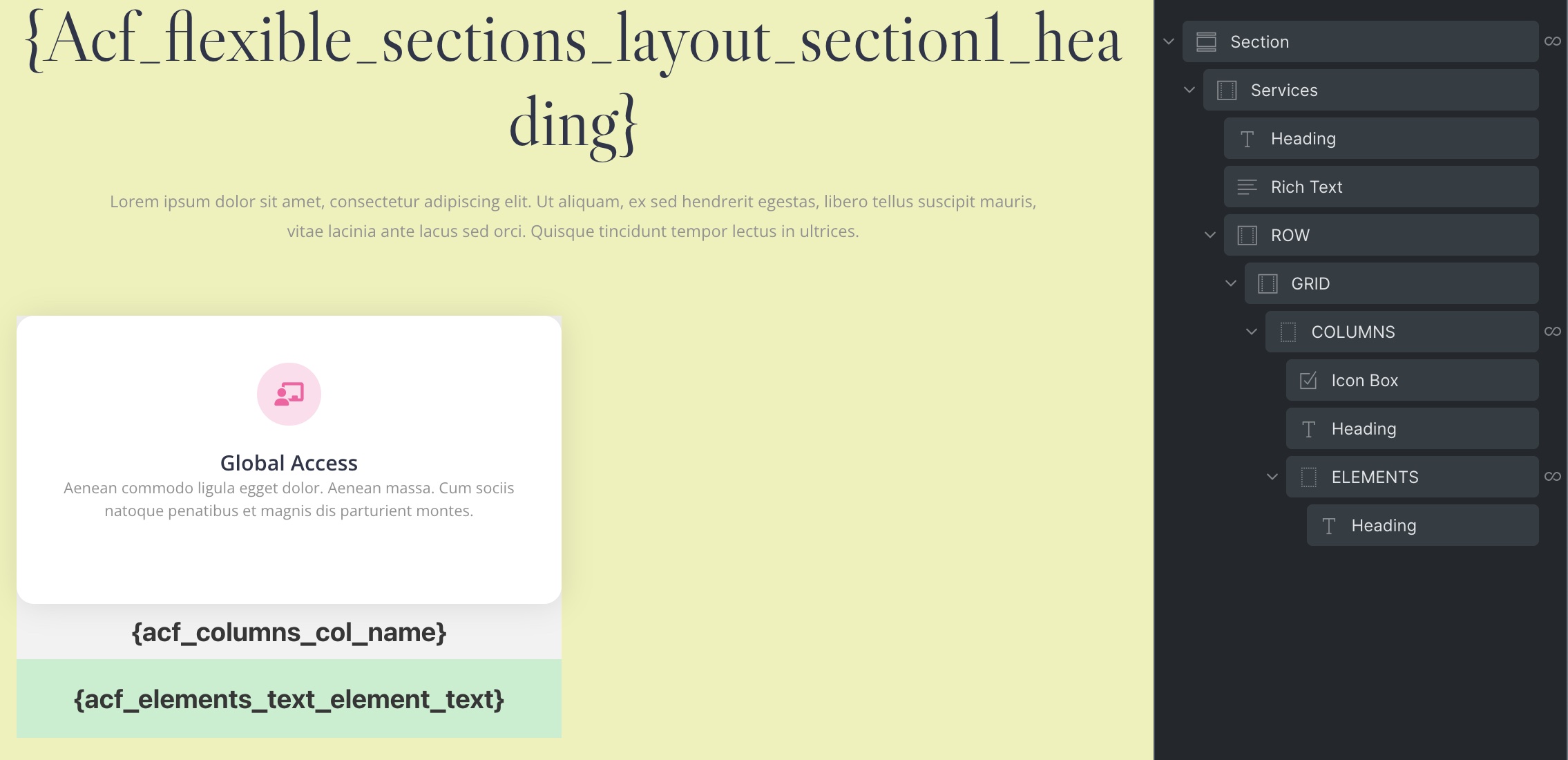
Task: Select the Heading nested under ELEMENTS
Action: (x=1422, y=525)
